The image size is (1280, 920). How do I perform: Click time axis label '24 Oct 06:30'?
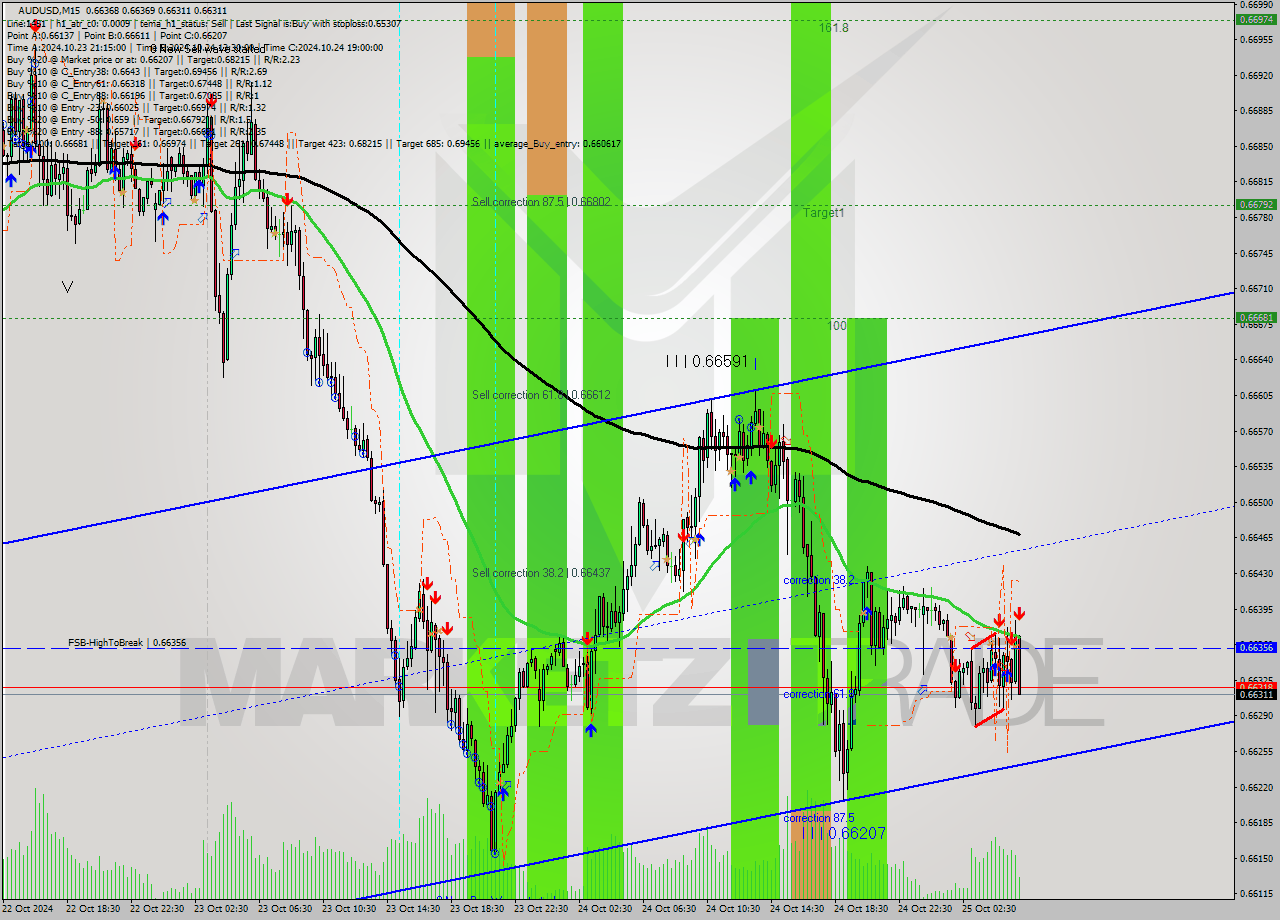click(x=670, y=908)
